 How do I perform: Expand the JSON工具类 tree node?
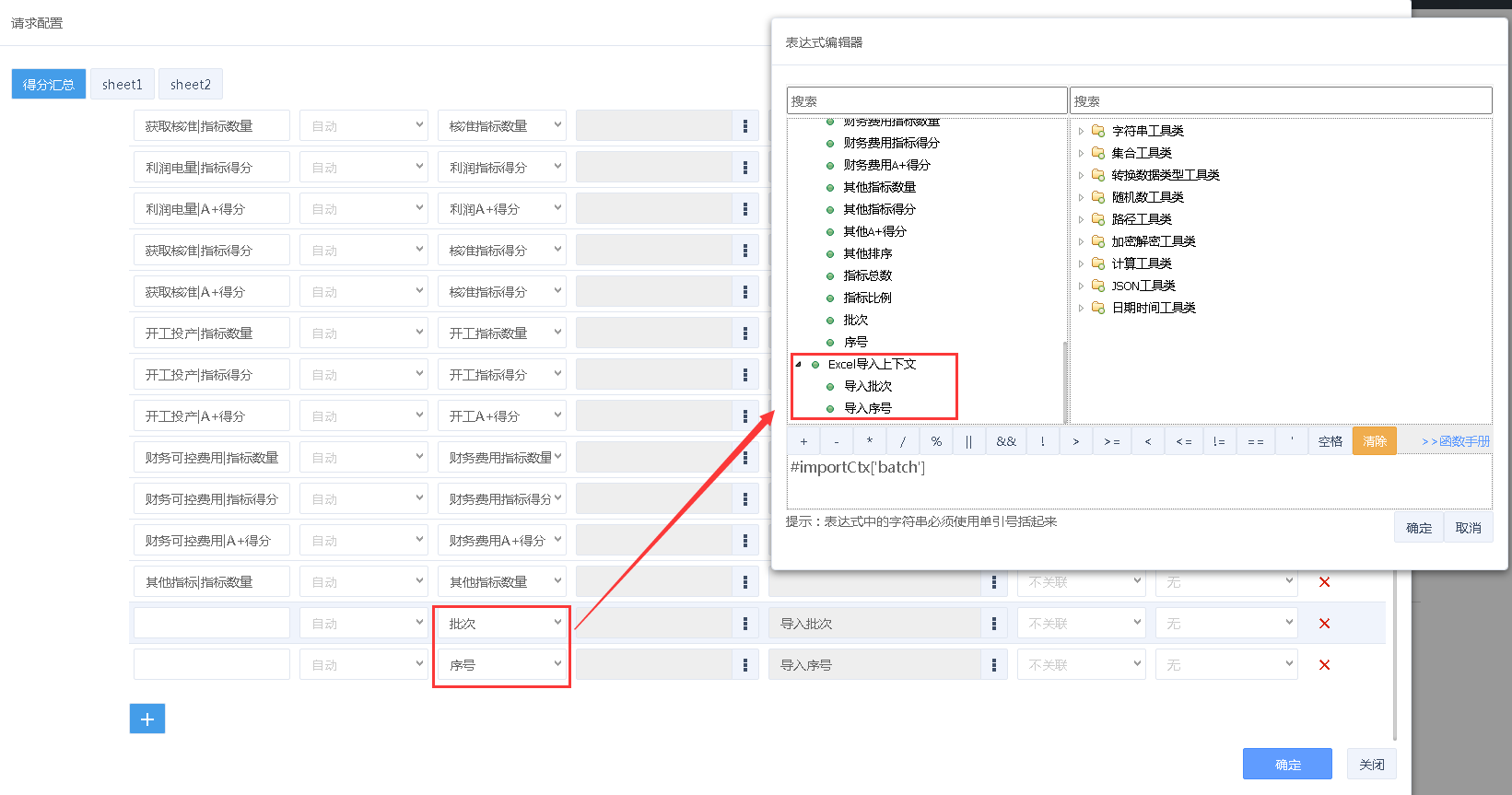(1081, 286)
